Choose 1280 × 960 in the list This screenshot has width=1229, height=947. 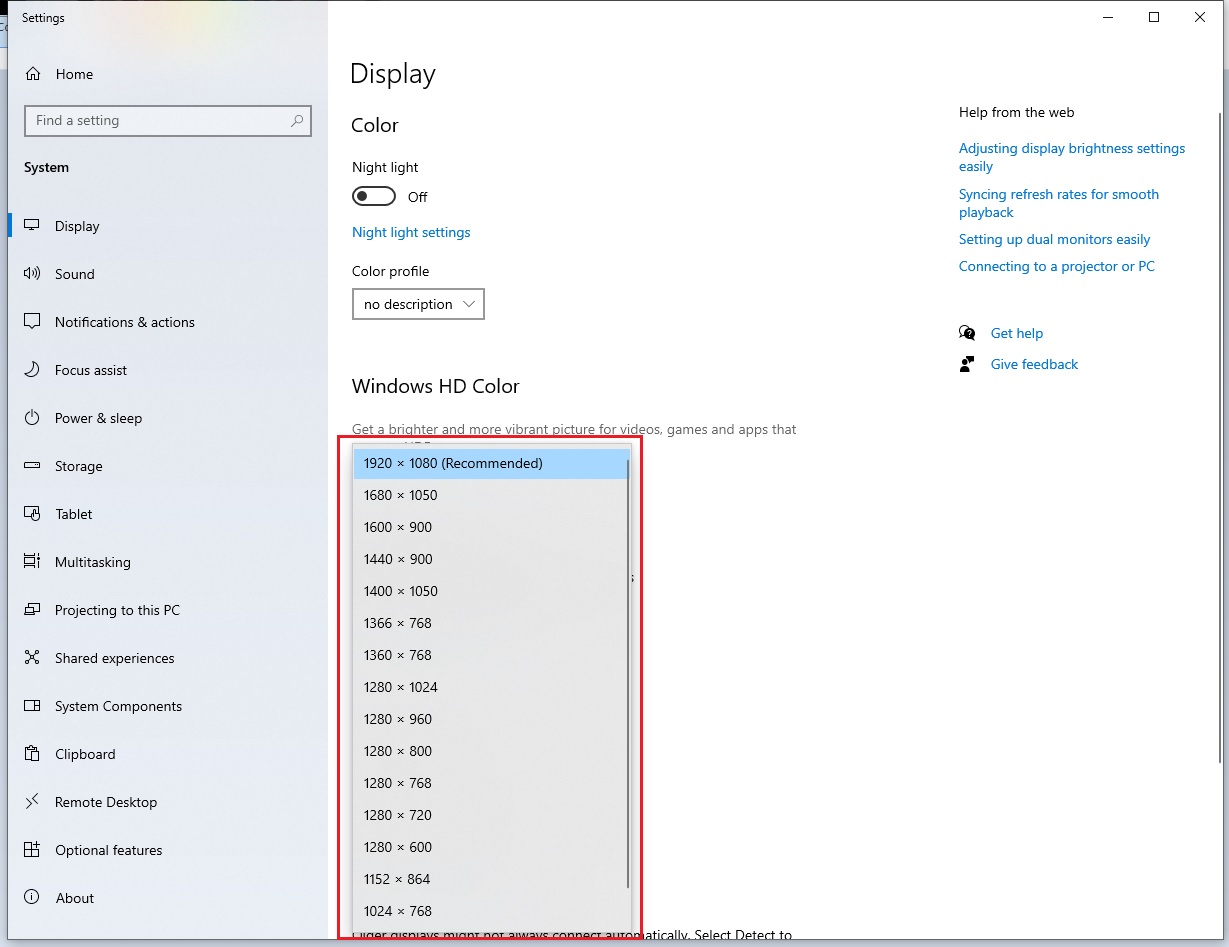click(491, 719)
